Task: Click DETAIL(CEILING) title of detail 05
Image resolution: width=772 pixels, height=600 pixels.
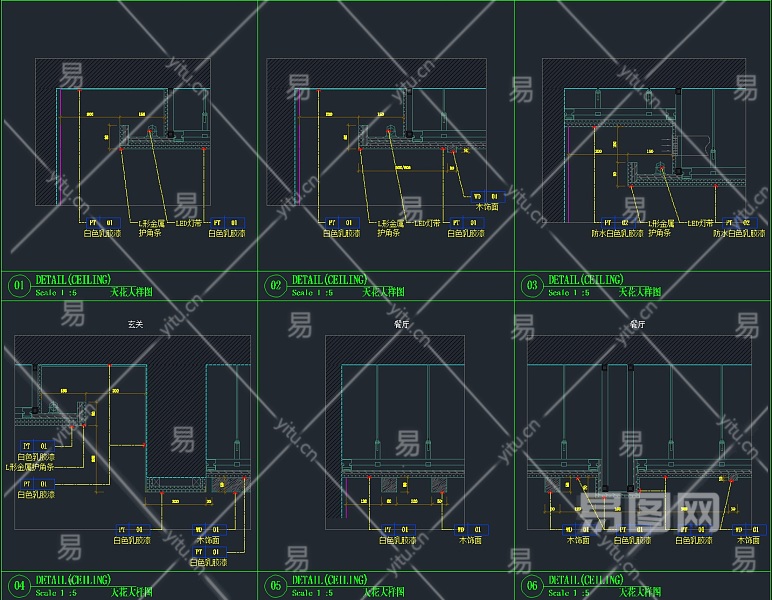Action: 329,580
